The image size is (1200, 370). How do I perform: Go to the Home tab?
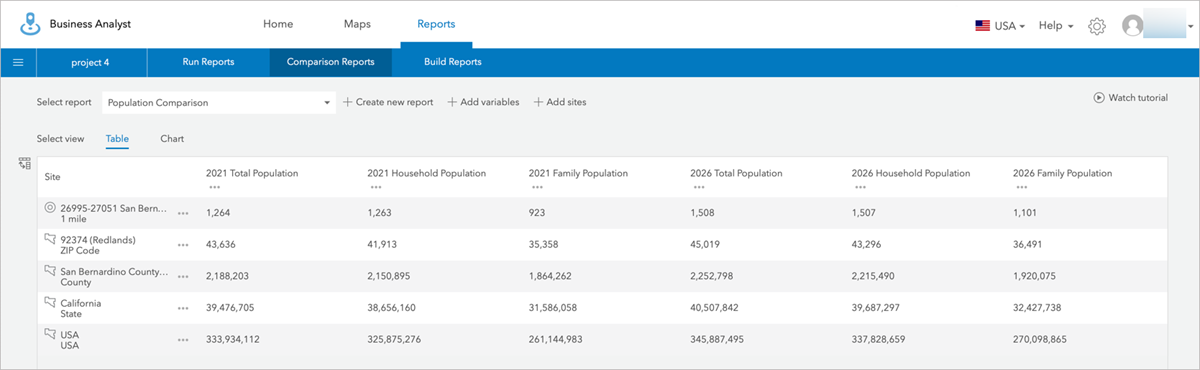278,24
